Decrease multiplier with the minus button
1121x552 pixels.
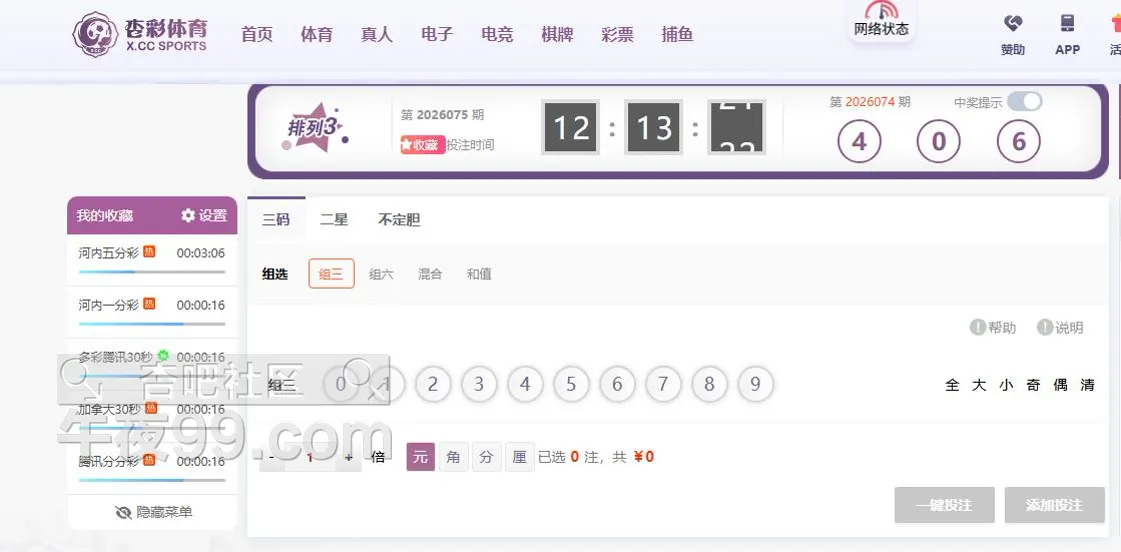pos(271,457)
